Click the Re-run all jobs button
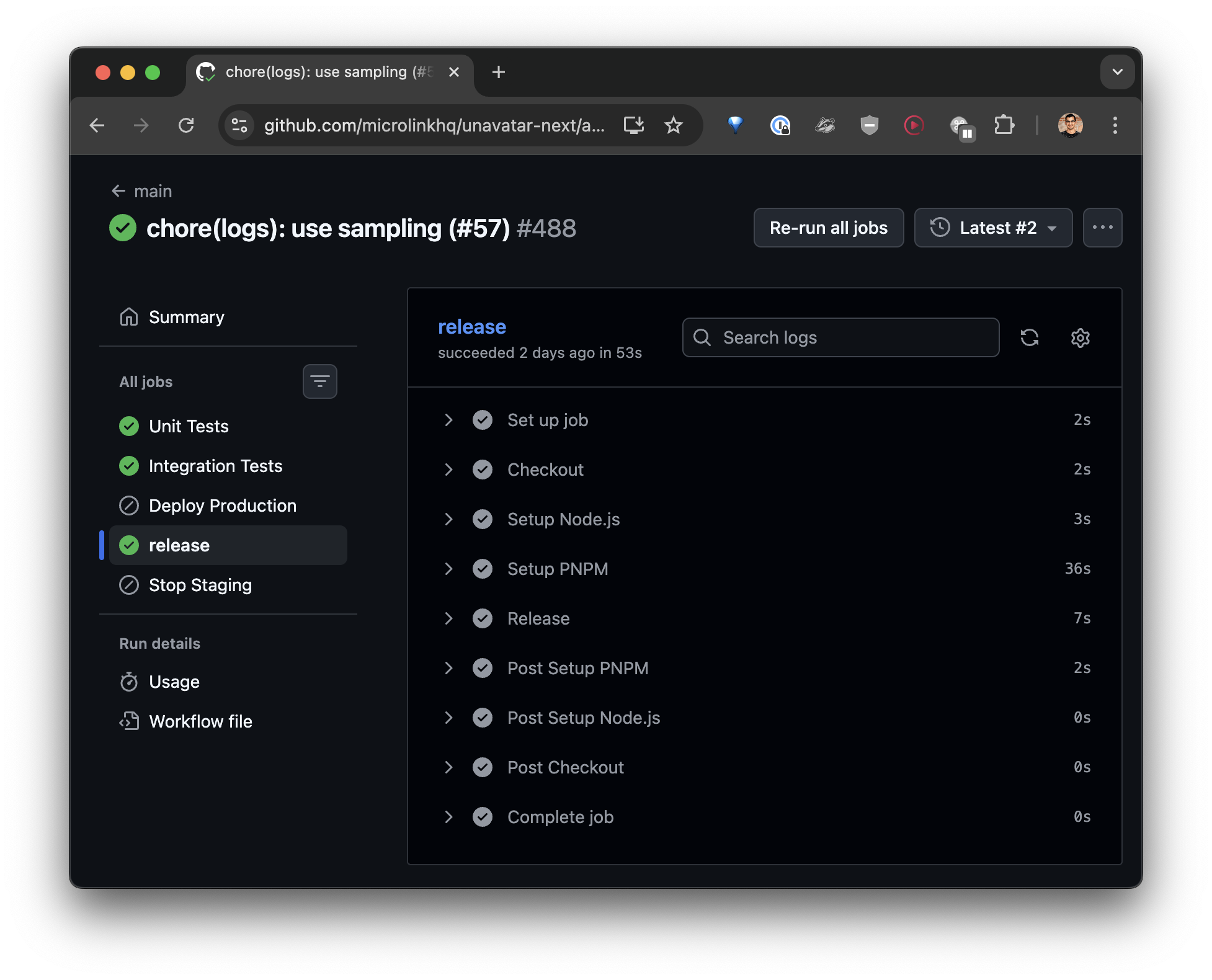 [828, 228]
